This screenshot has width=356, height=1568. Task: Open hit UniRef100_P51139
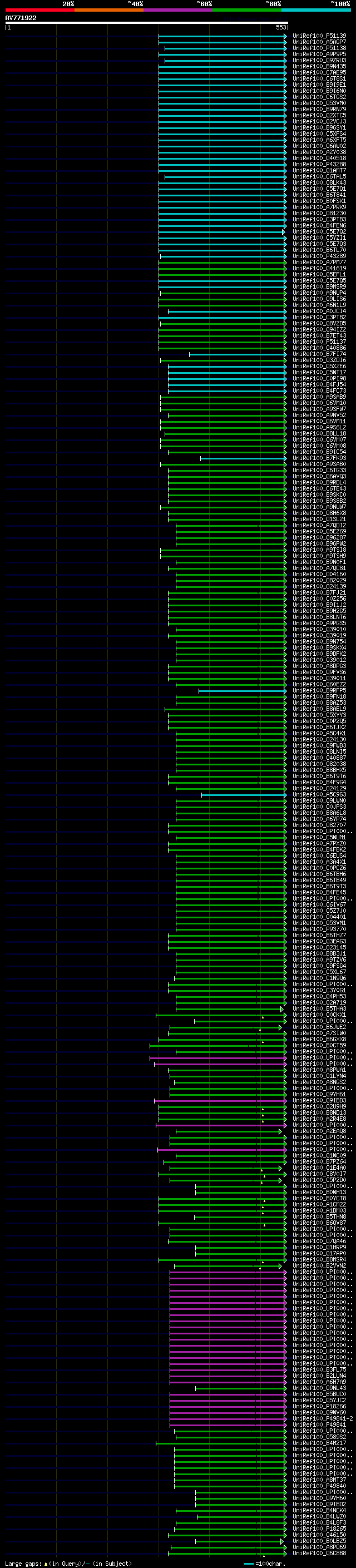[319, 36]
